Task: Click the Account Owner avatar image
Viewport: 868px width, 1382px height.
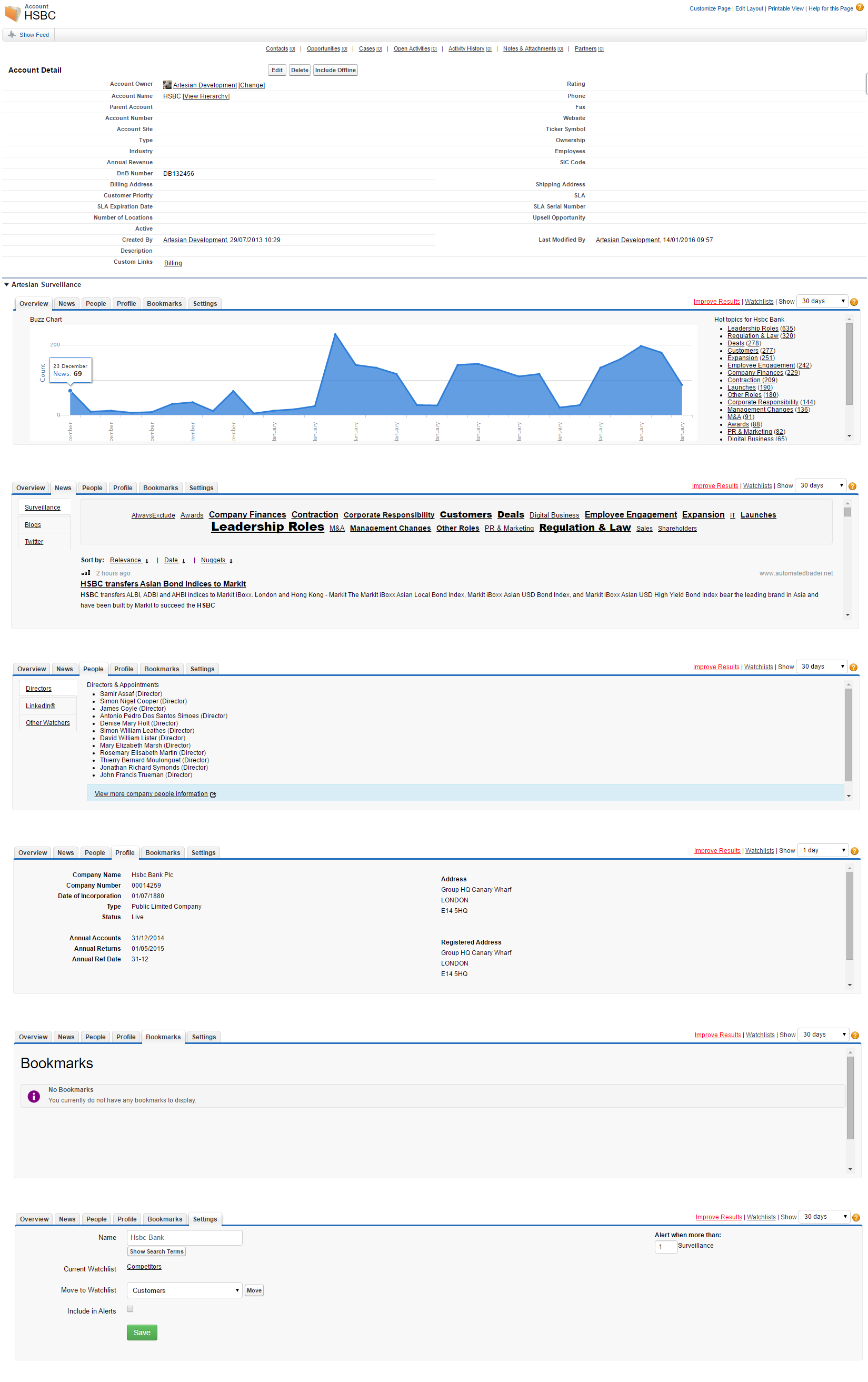Action: pyautogui.click(x=167, y=85)
